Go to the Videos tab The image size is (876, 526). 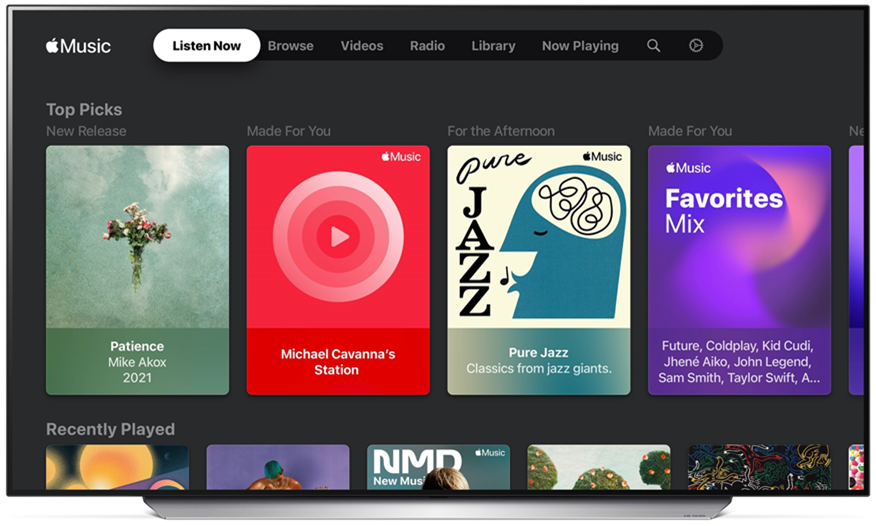(x=362, y=46)
